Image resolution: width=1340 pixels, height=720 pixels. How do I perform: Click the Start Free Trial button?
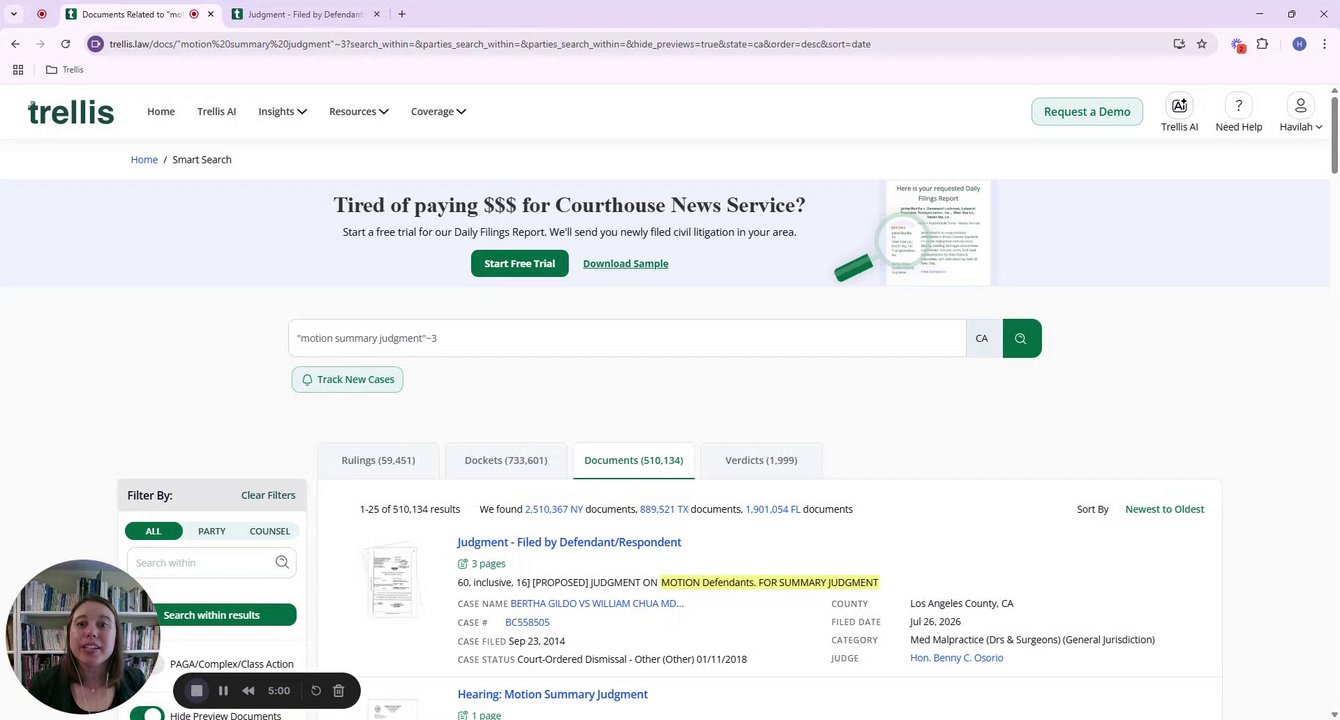[519, 264]
